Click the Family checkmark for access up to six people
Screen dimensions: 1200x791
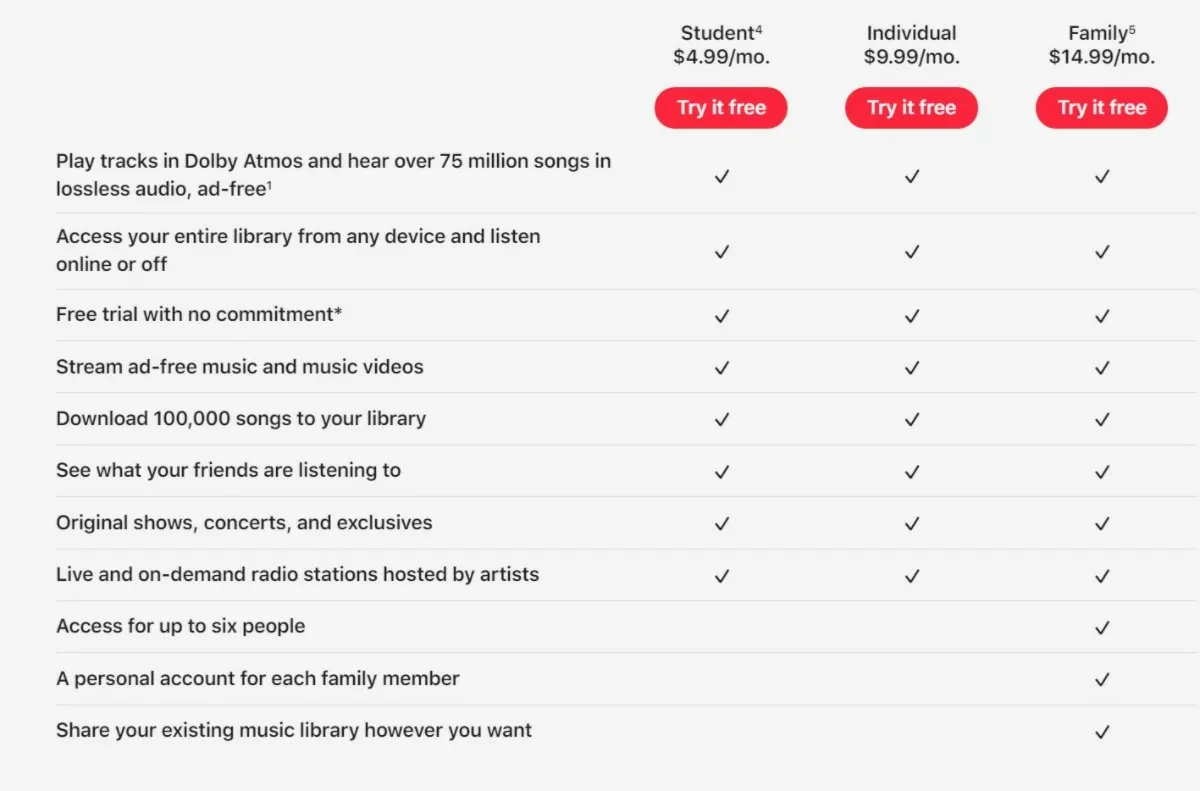[1101, 627]
